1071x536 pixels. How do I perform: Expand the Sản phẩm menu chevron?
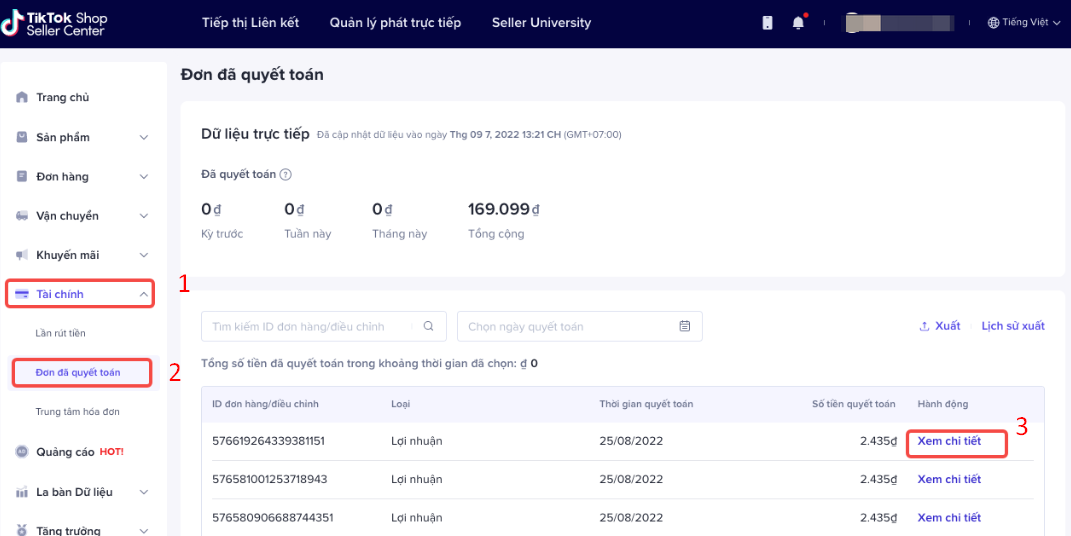click(143, 137)
